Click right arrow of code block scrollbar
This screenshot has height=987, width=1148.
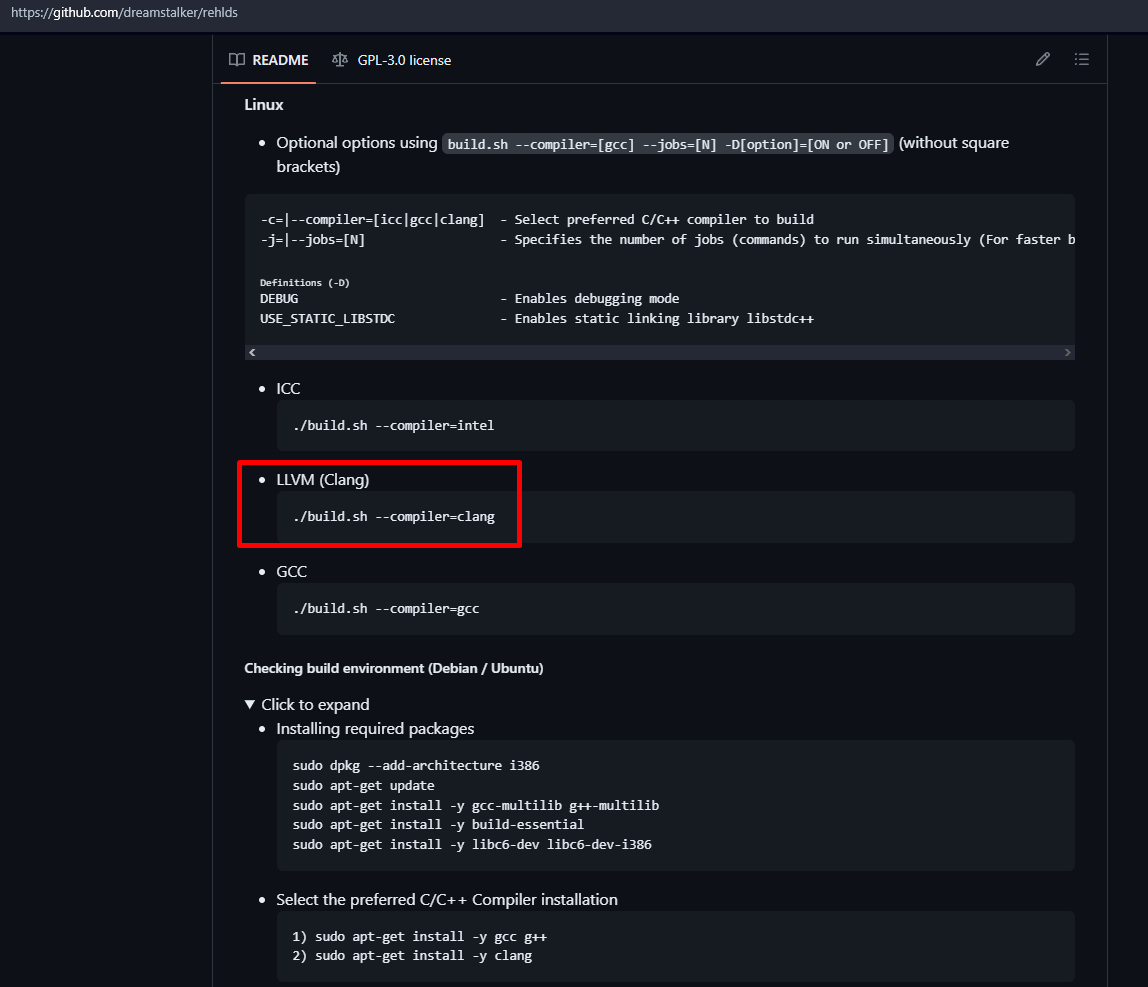(1067, 352)
